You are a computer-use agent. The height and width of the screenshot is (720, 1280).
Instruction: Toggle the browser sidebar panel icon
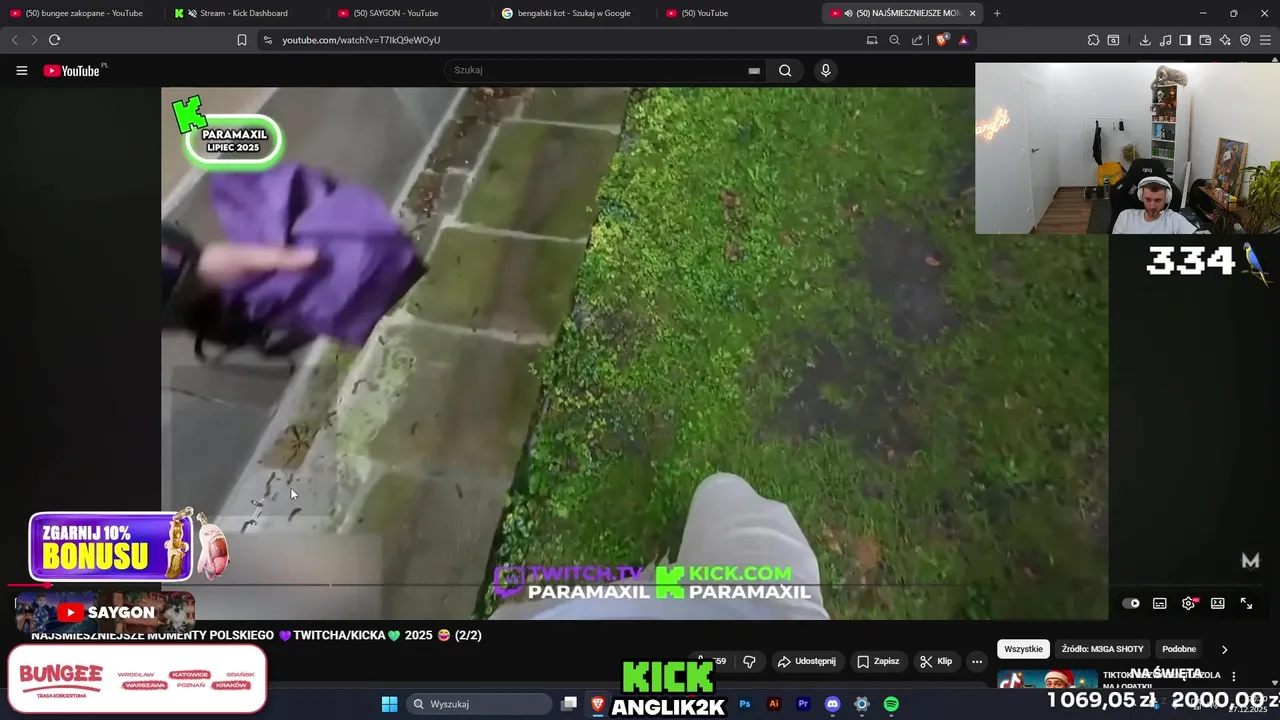point(1185,40)
